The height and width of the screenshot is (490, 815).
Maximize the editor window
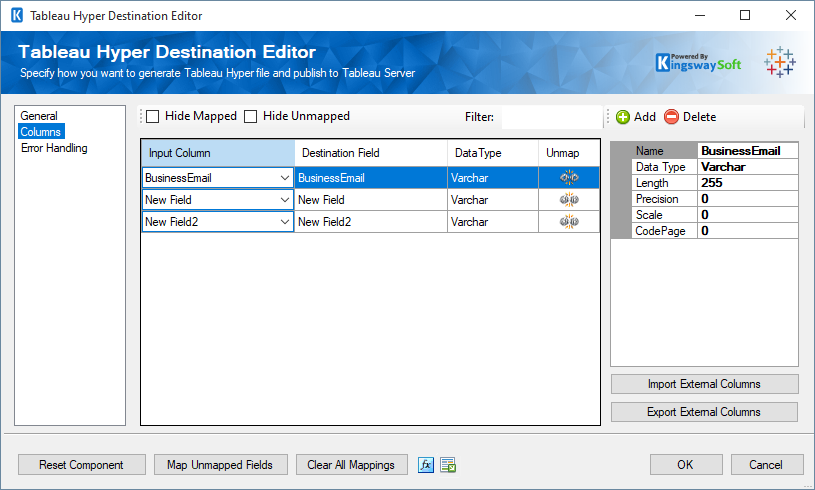point(745,15)
